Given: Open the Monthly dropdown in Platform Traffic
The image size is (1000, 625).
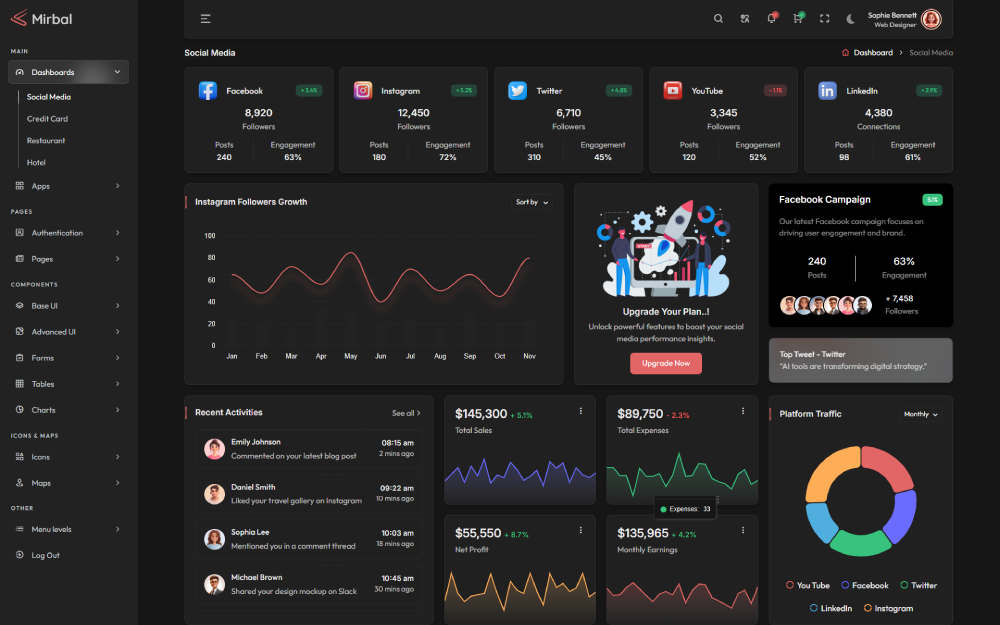Looking at the screenshot, I should pos(920,414).
